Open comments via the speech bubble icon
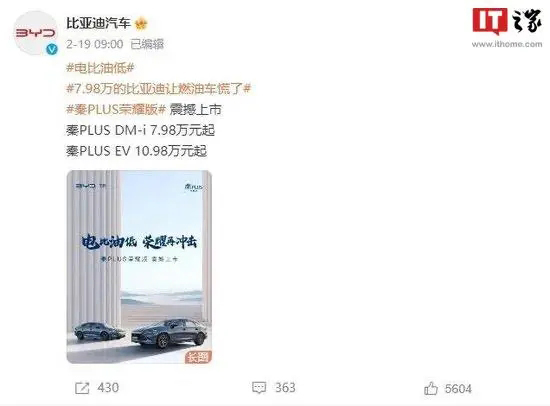 [x=259, y=388]
